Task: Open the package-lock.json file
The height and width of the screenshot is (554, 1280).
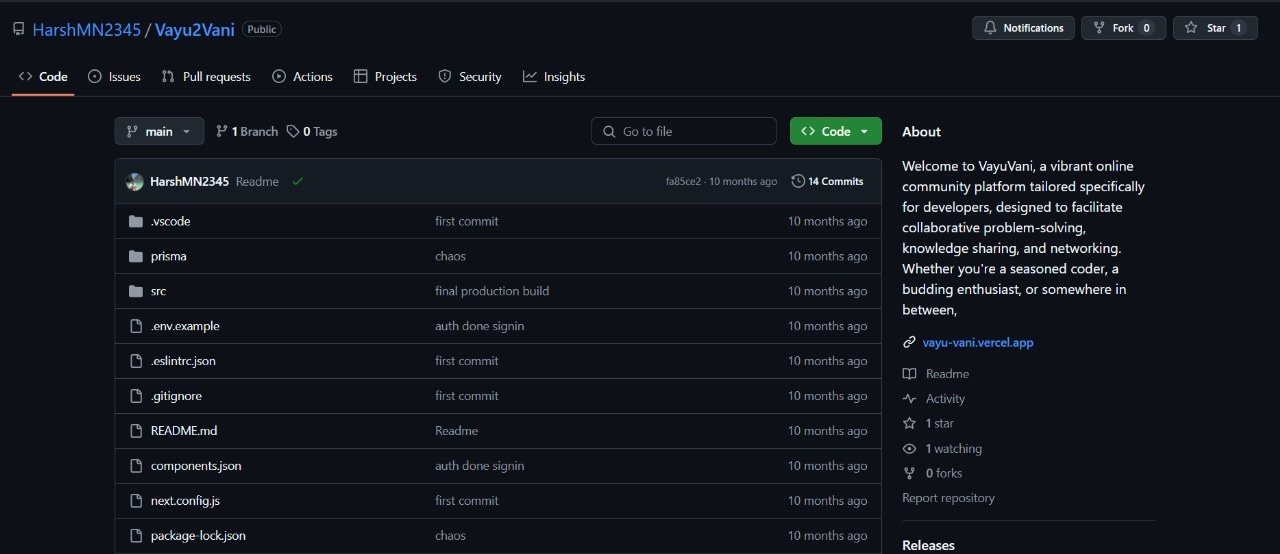Action: point(198,536)
